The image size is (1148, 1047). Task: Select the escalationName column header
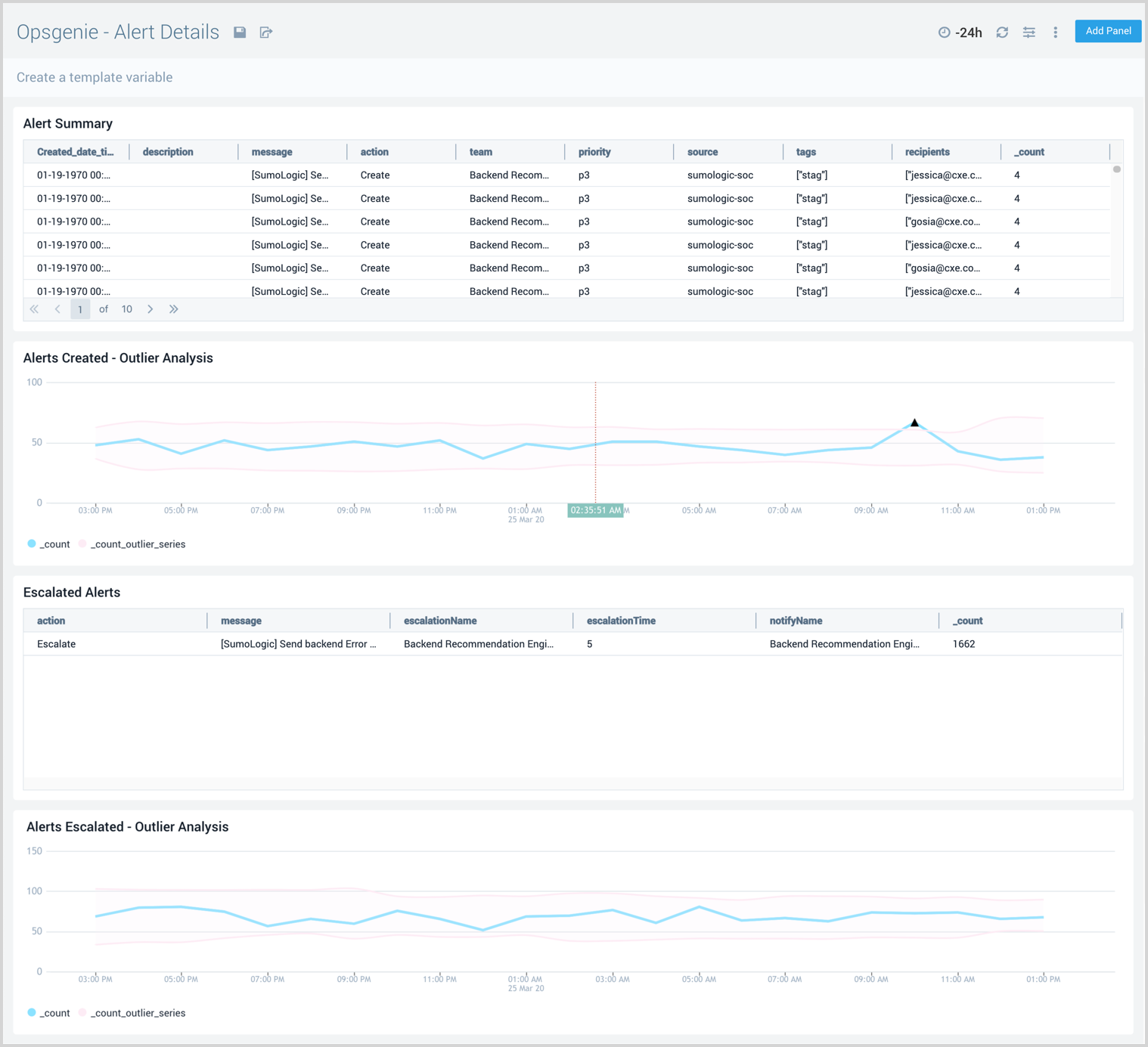[440, 620]
